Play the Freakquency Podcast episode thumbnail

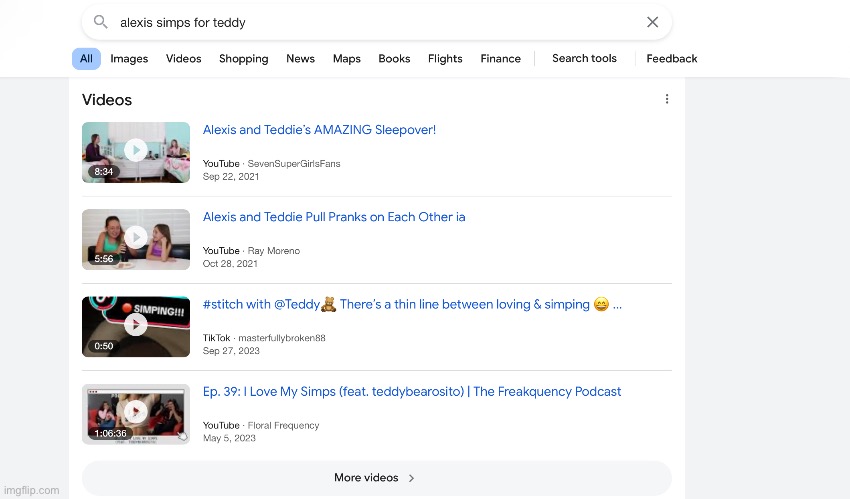[x=136, y=413]
